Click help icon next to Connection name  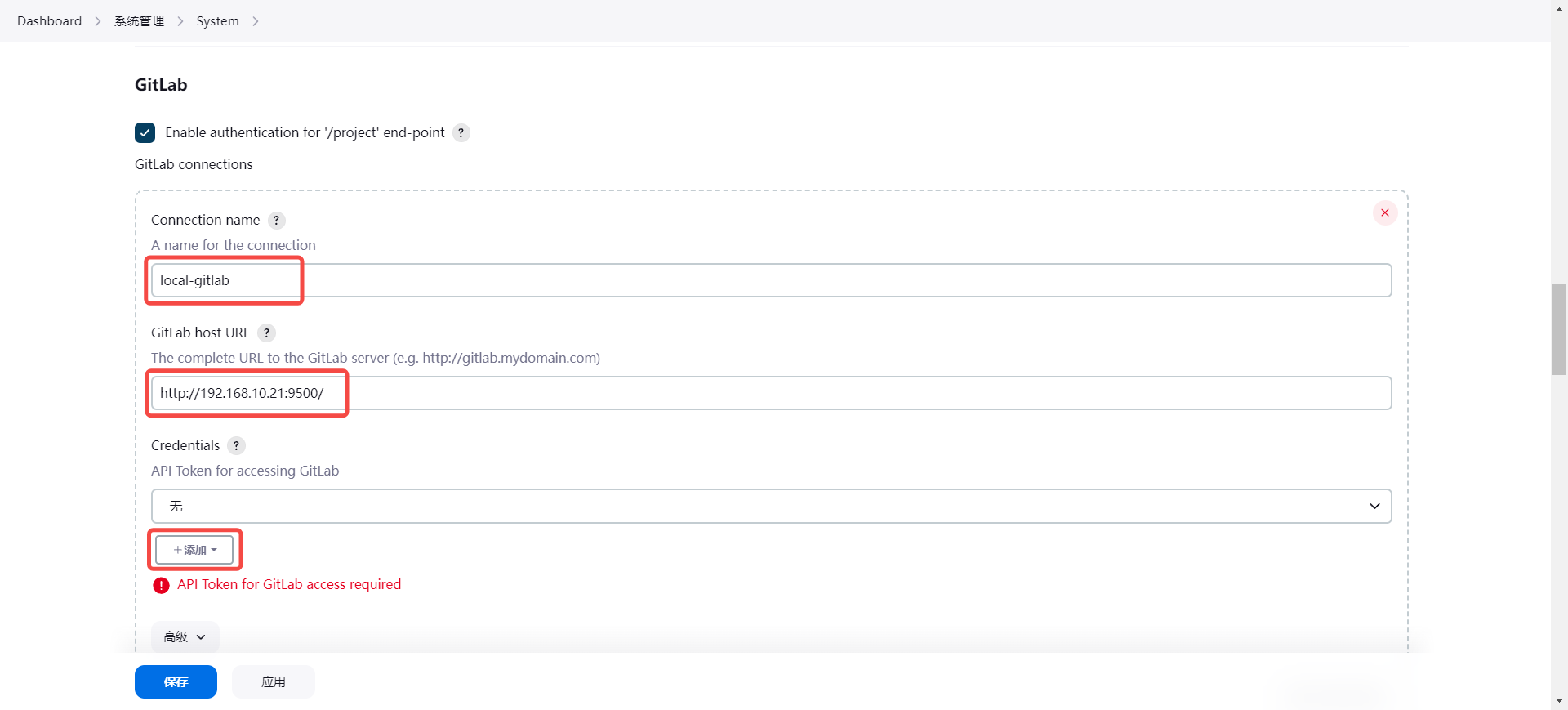pyautogui.click(x=276, y=221)
